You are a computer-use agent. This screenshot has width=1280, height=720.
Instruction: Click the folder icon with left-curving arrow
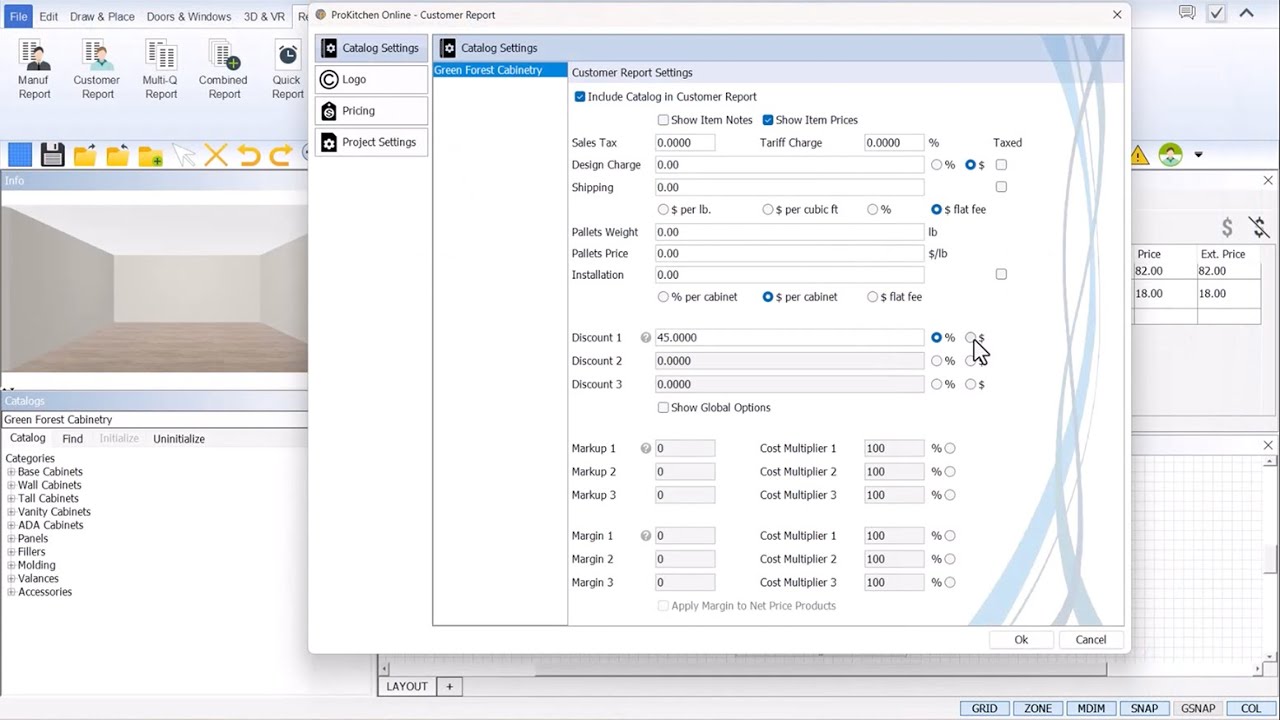[x=118, y=155]
